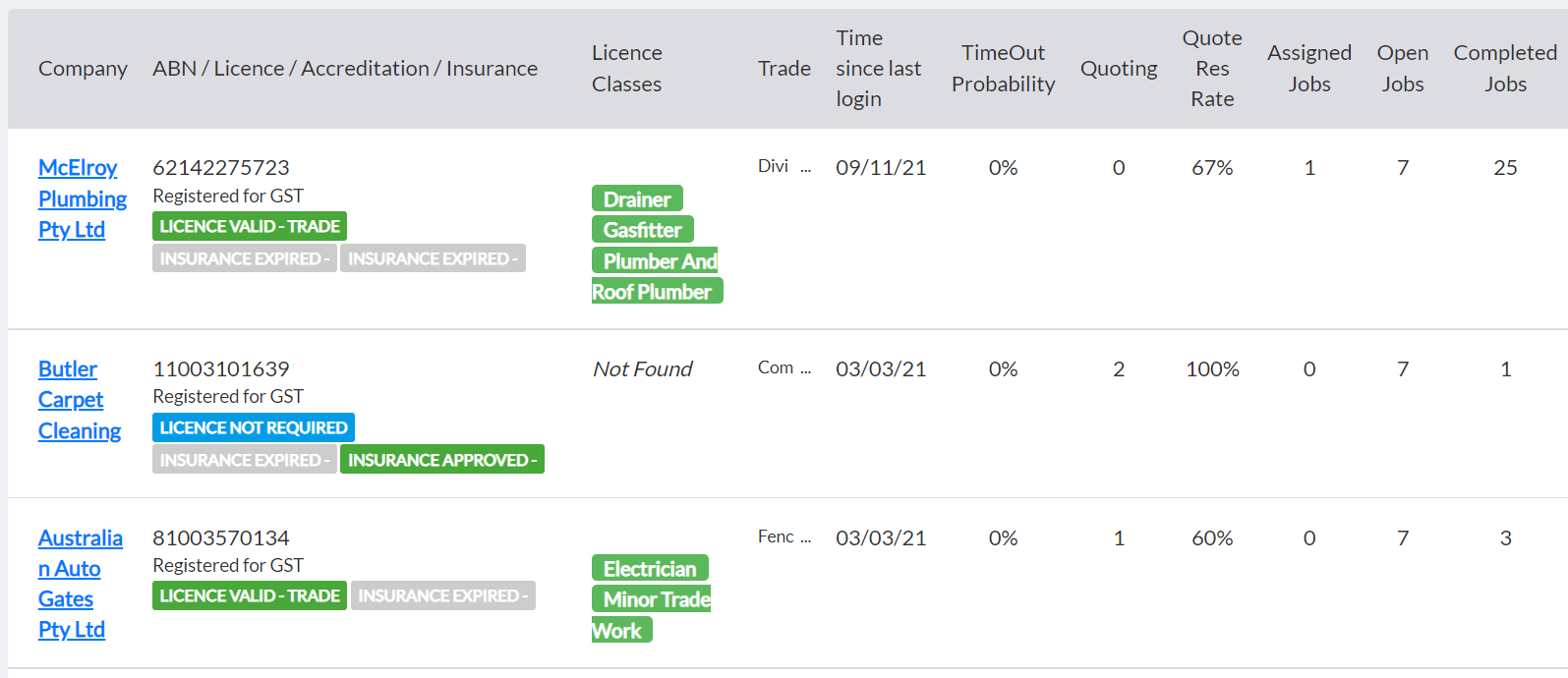The width and height of the screenshot is (1568, 678).
Task: Click Australian Auto Gates' Insurance Expired badge
Action: 443,595
